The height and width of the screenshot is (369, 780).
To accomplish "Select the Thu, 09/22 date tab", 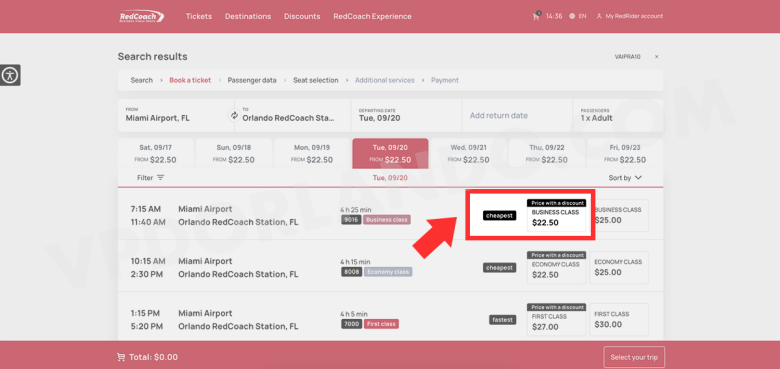I will [547, 154].
